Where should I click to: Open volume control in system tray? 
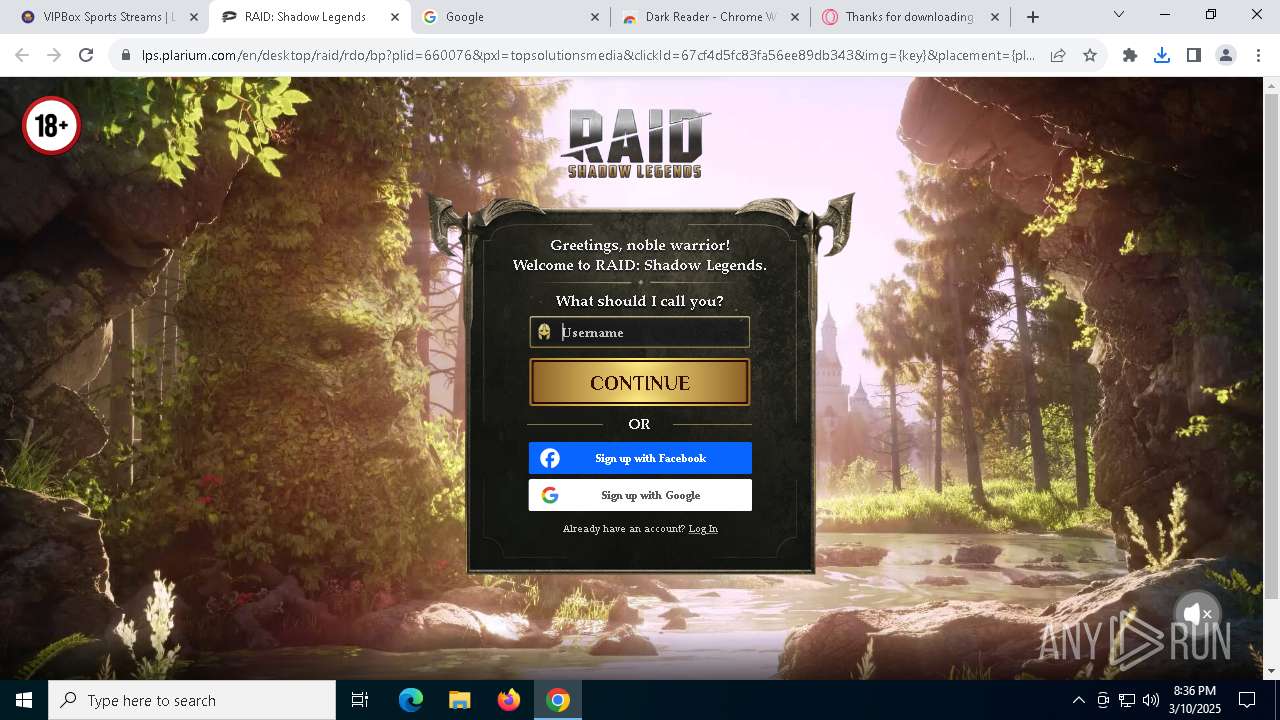(1151, 700)
